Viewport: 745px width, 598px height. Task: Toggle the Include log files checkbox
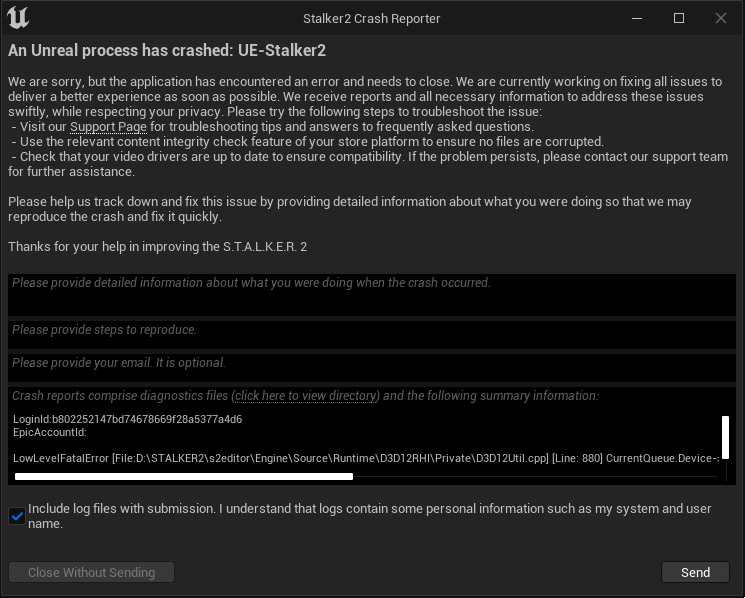pyautogui.click(x=17, y=516)
